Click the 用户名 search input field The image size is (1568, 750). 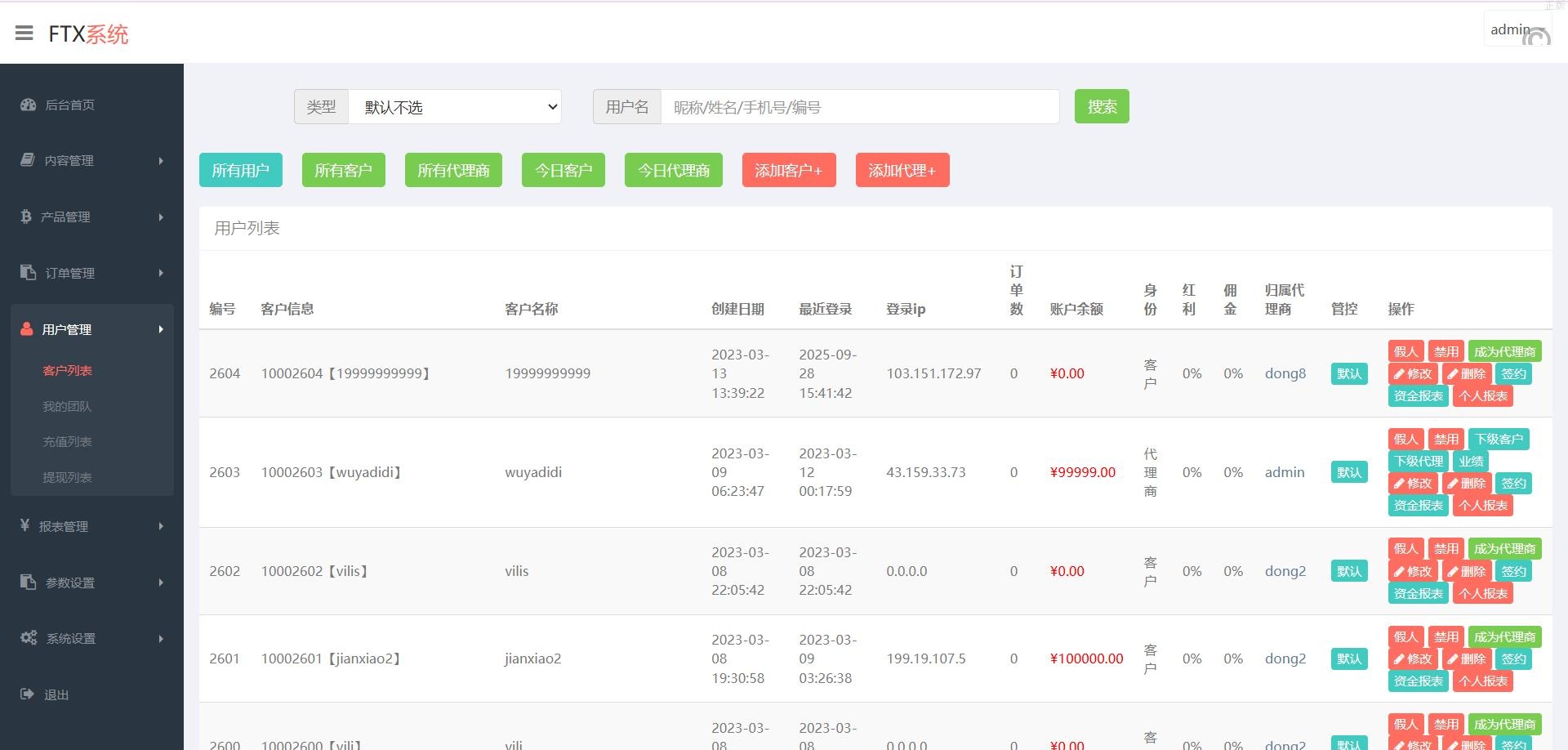(857, 106)
